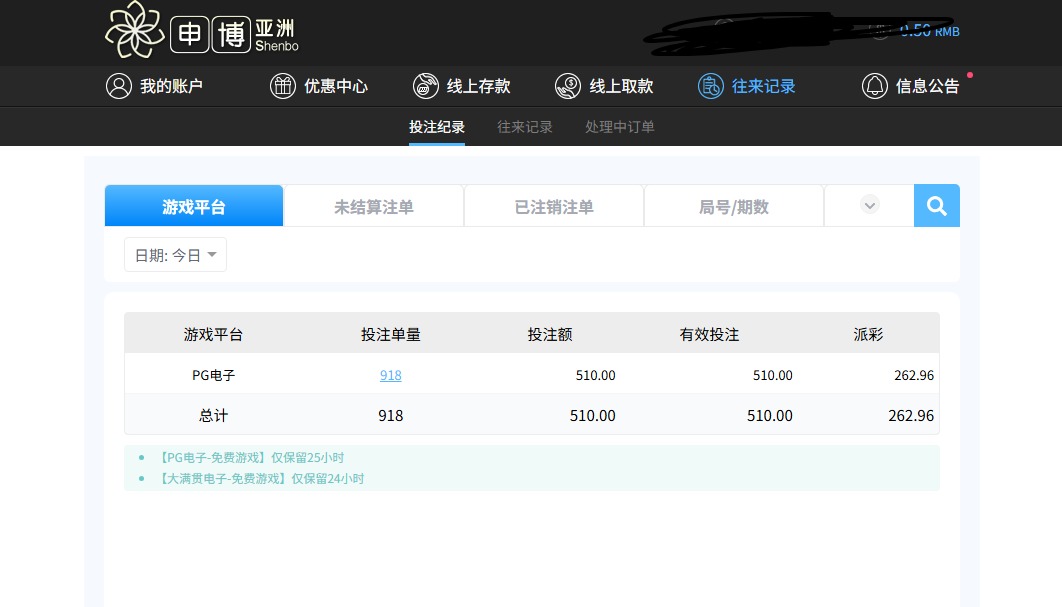
Task: Open the 往来记录 sub-navigation item
Action: [x=525, y=127]
